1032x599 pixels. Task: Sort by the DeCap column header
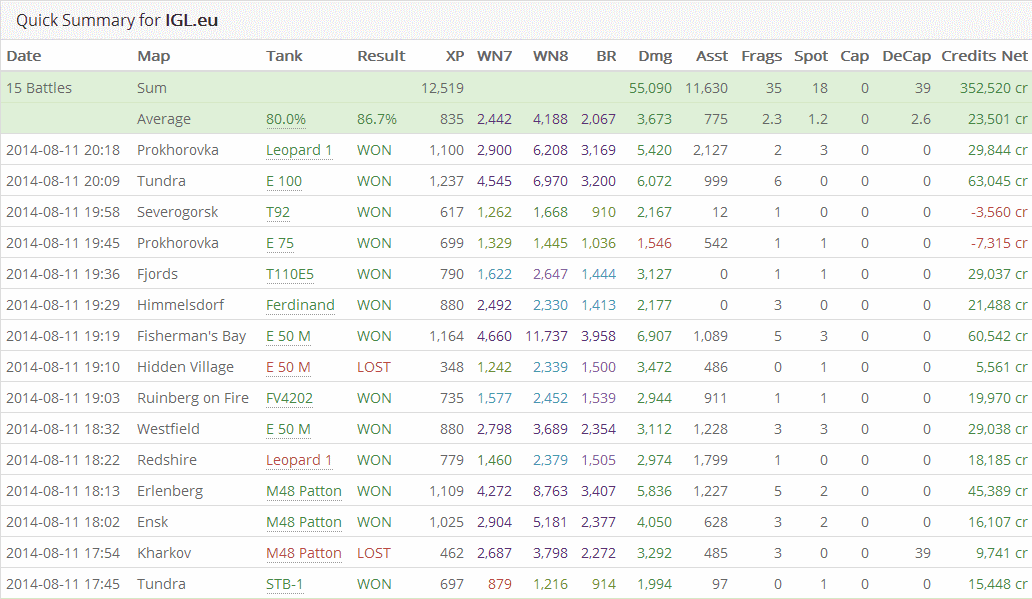[906, 56]
